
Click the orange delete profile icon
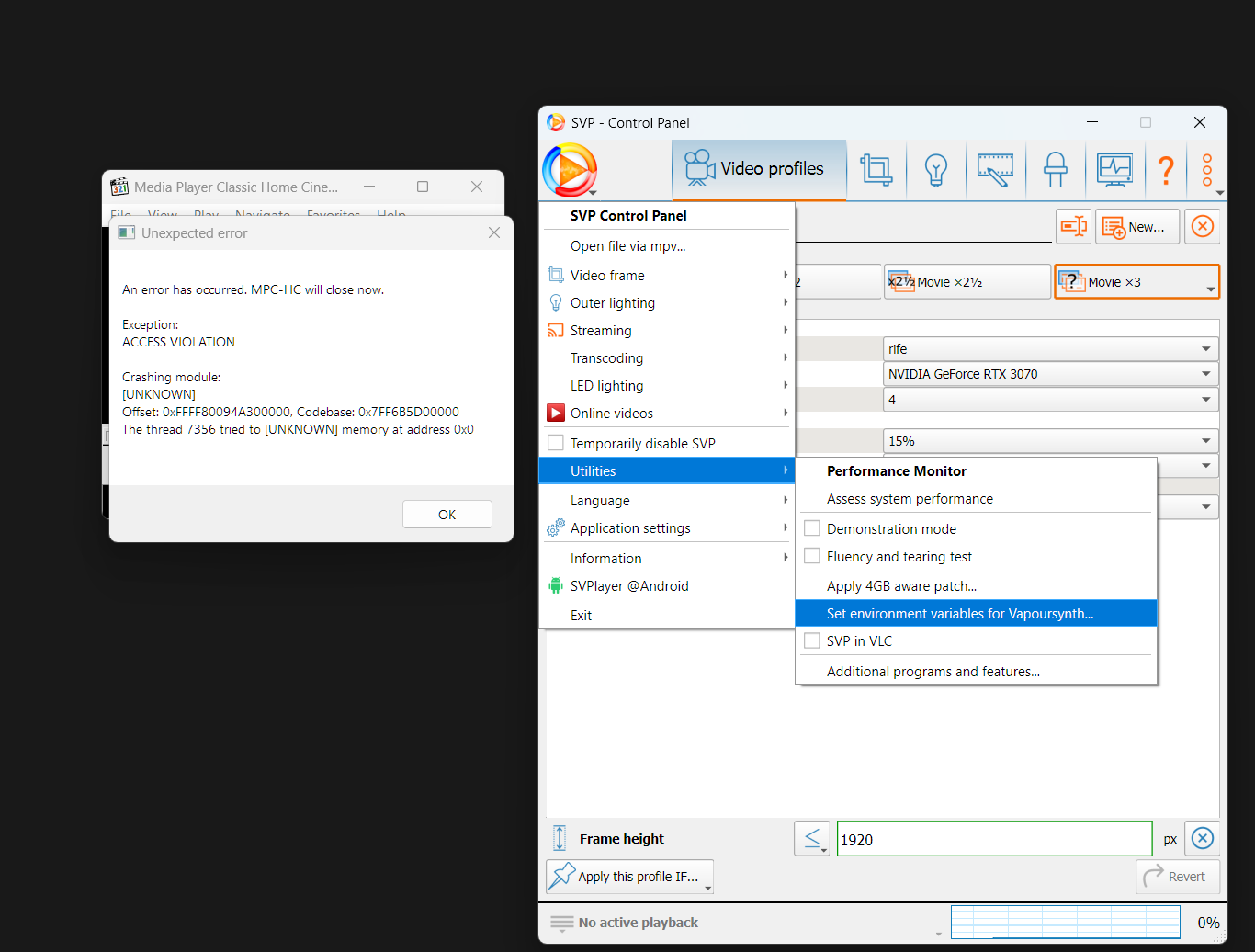tap(1202, 227)
